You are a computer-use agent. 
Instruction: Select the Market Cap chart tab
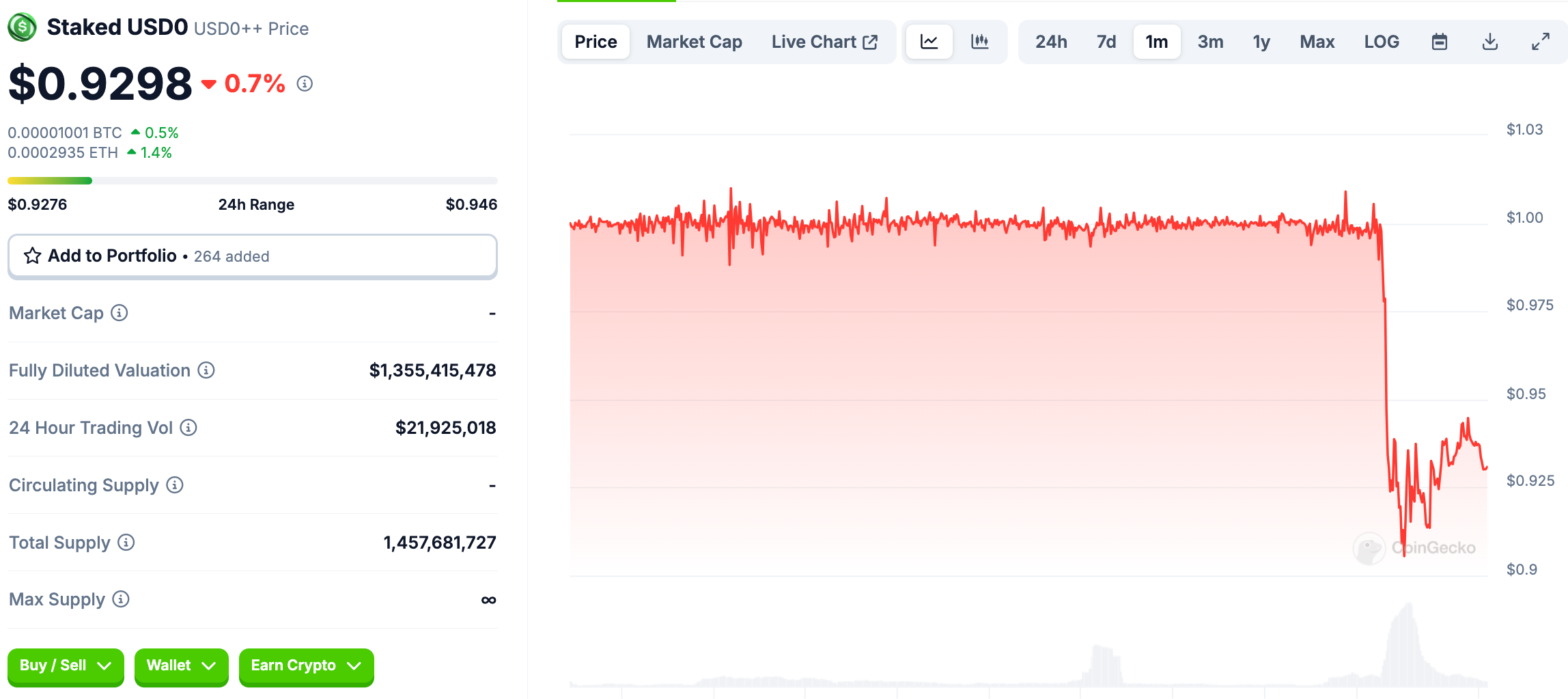coord(694,42)
